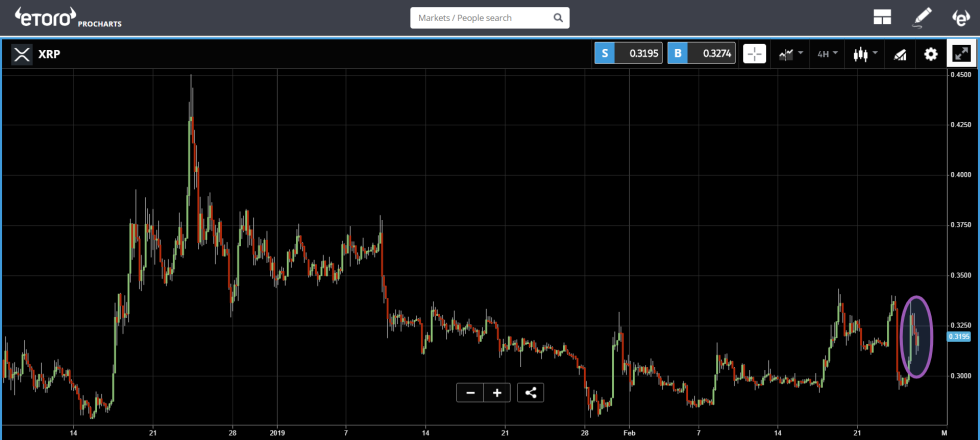The height and width of the screenshot is (440, 980).
Task: Open the chart layout grid selector
Action: point(882,17)
